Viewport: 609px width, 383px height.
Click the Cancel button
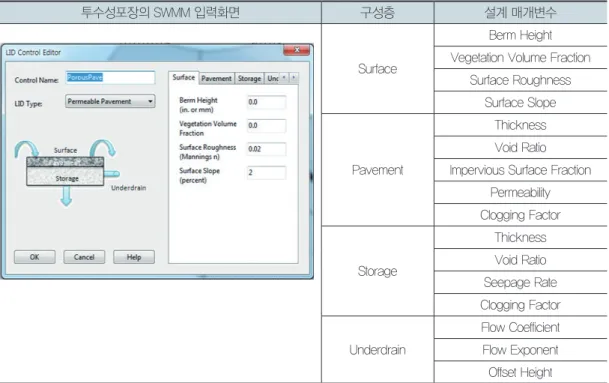tap(84, 257)
